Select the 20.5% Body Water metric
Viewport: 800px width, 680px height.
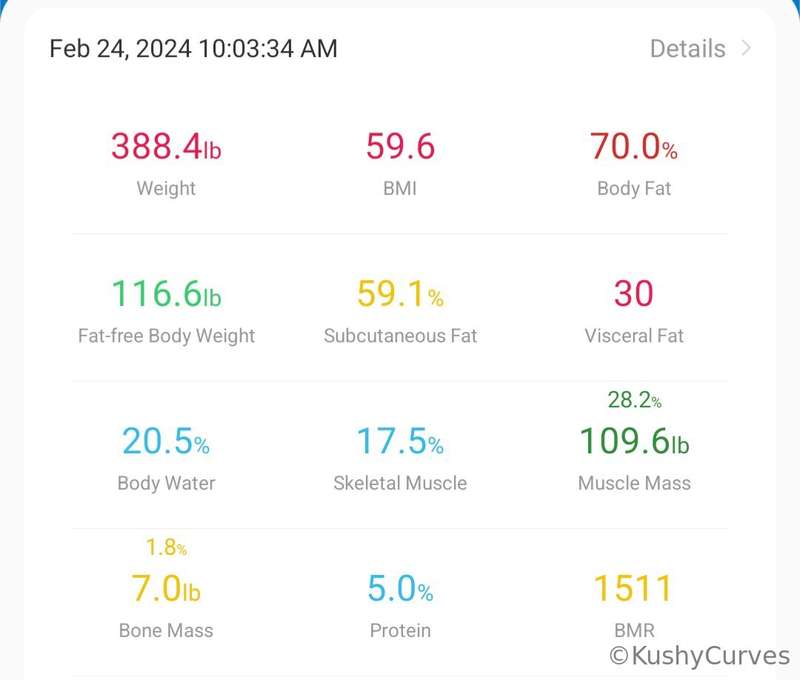(166, 458)
